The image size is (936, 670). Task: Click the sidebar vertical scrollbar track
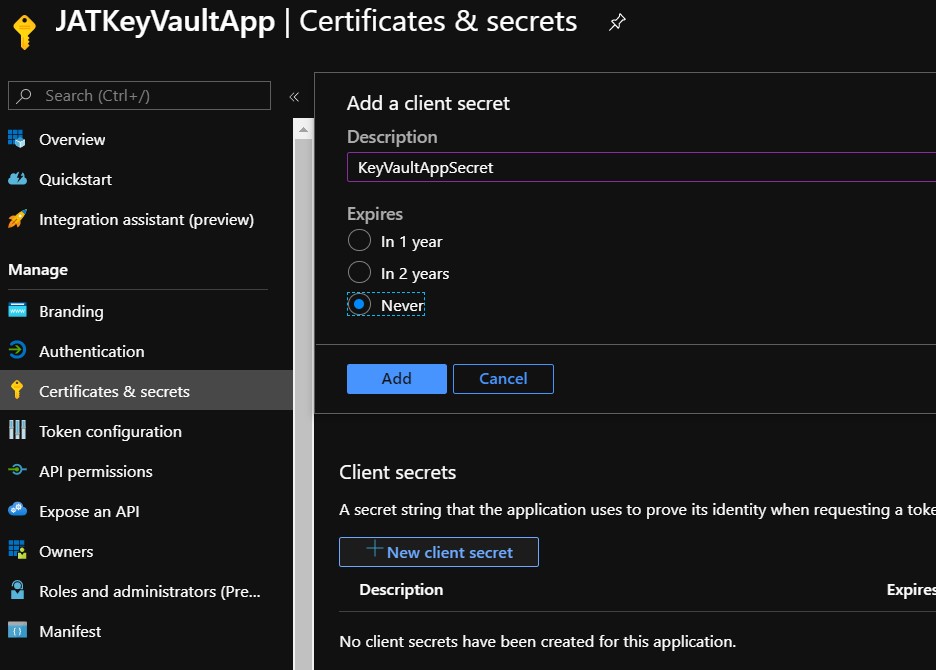pos(303,404)
